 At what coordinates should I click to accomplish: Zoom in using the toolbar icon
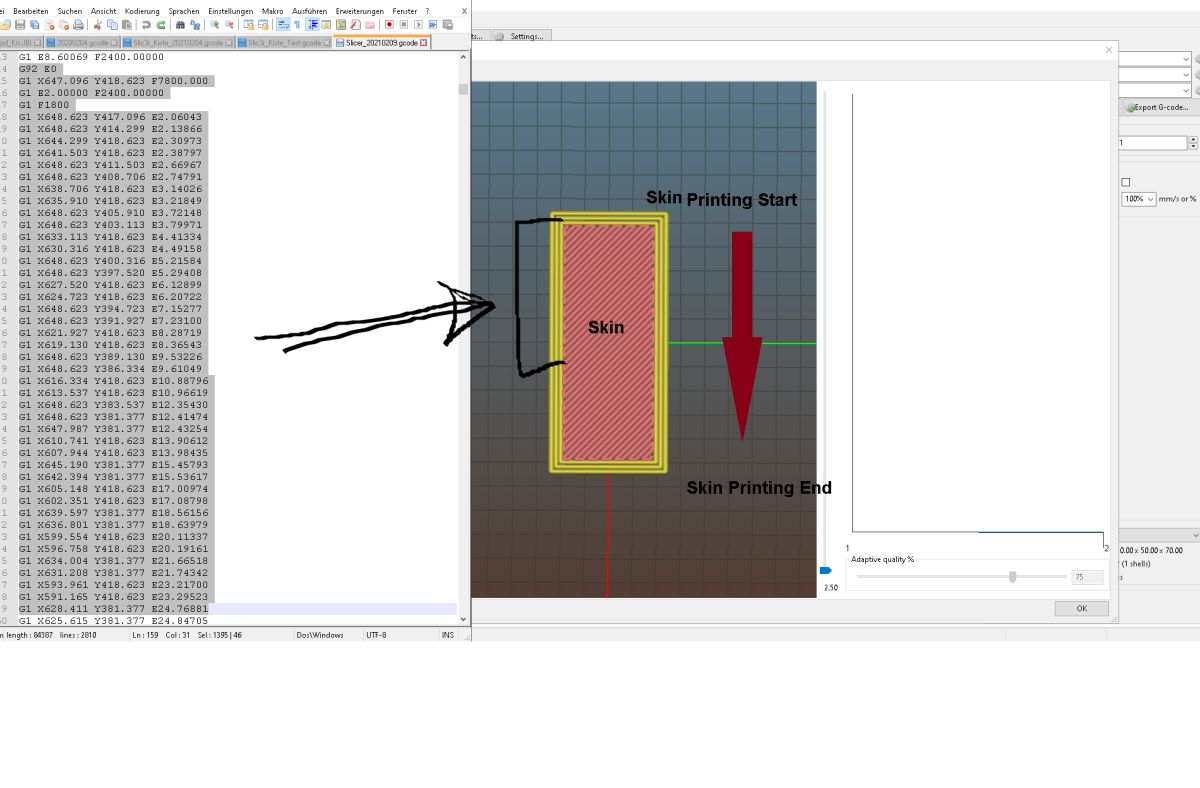214,24
